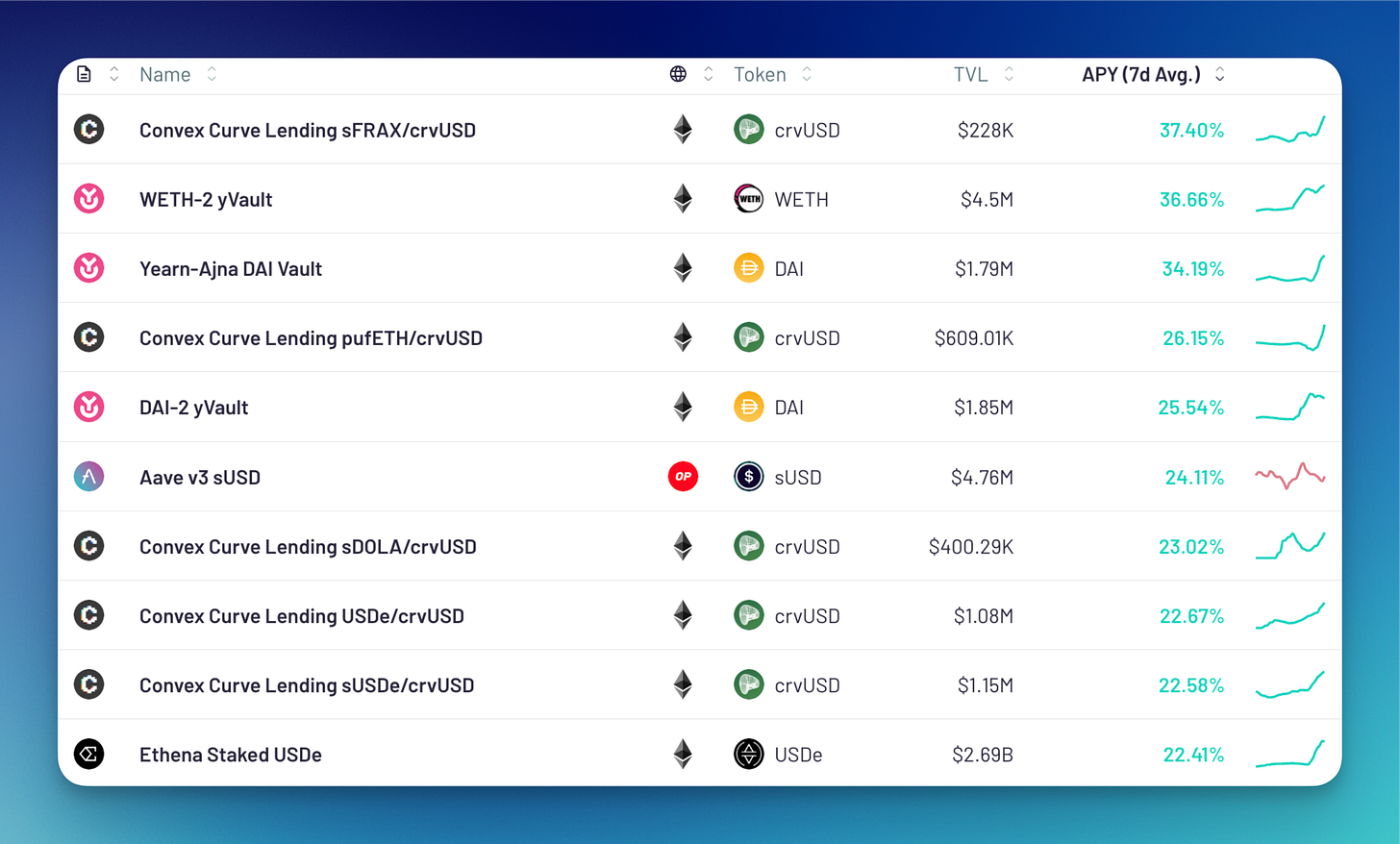The height and width of the screenshot is (844, 1400).
Task: Click the DAI token icon in DAI-2 yVault row
Action: [748, 407]
